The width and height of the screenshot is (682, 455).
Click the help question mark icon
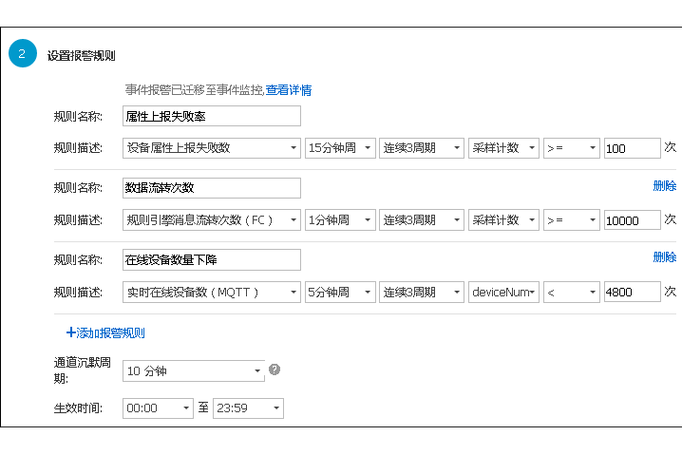(274, 370)
